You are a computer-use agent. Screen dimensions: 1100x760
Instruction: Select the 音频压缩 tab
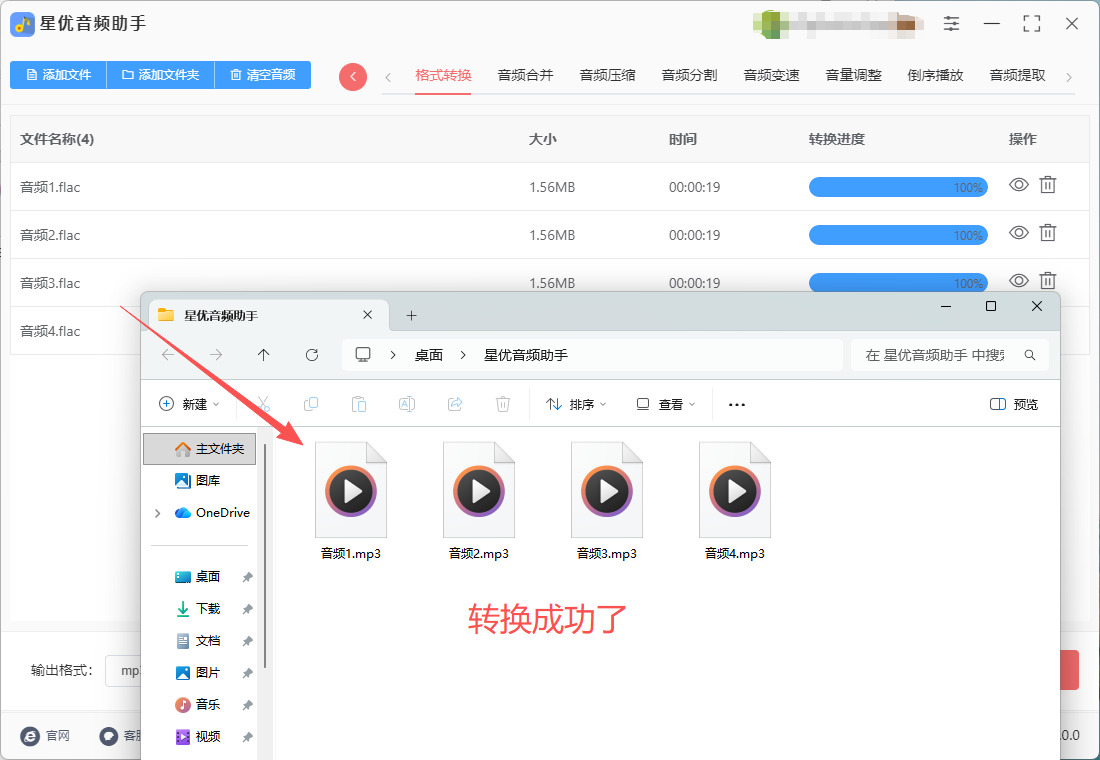click(607, 75)
